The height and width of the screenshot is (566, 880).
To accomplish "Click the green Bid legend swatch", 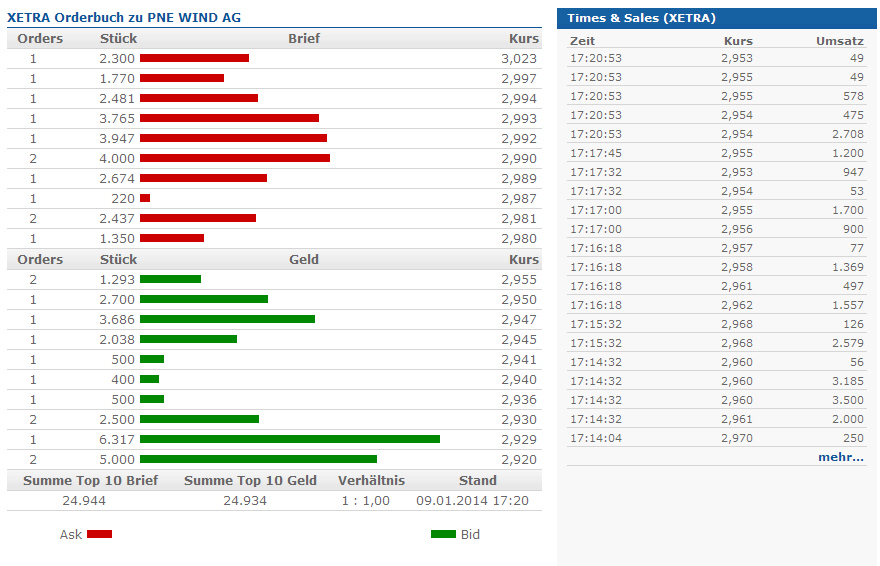I will [x=443, y=534].
